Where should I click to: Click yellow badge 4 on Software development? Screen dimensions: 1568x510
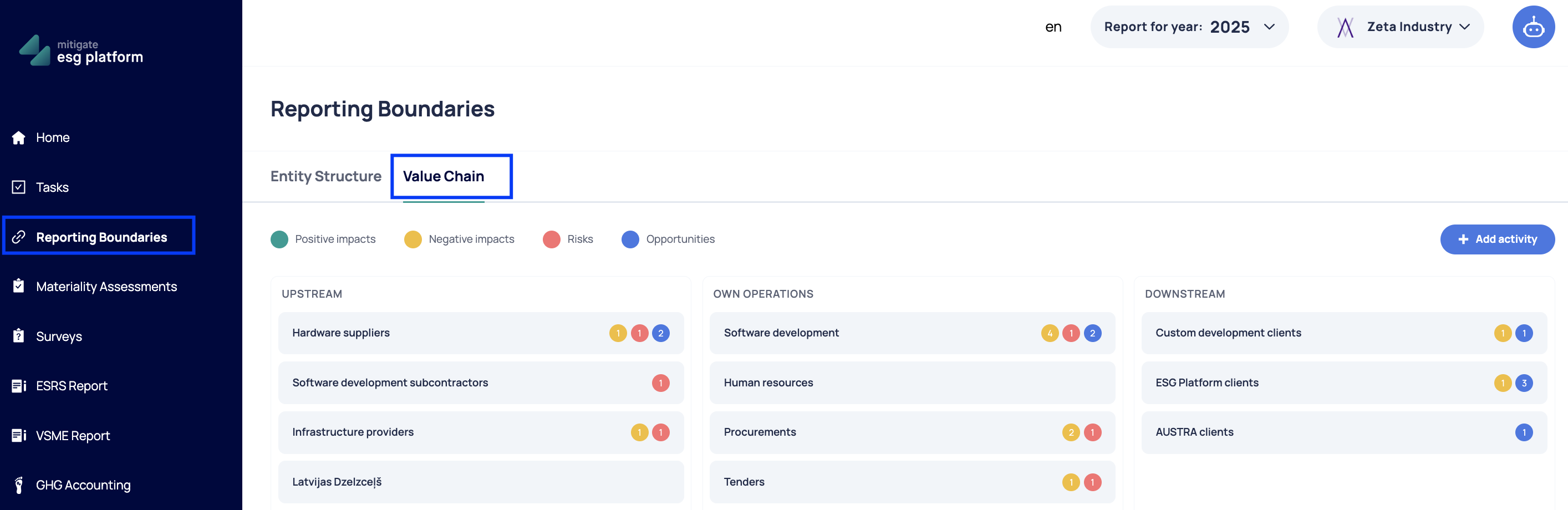click(x=1050, y=333)
